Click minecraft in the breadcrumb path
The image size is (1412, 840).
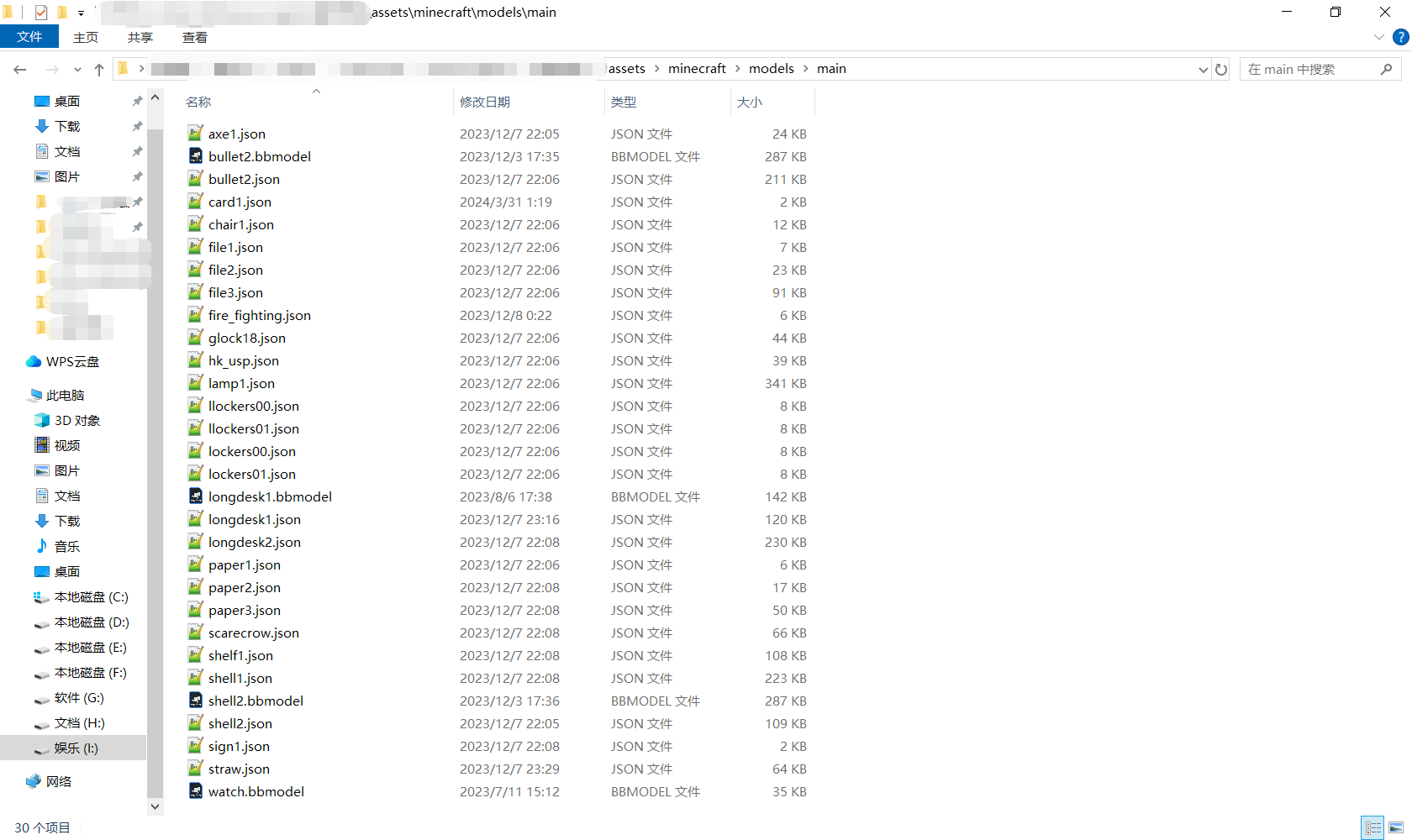pos(697,69)
